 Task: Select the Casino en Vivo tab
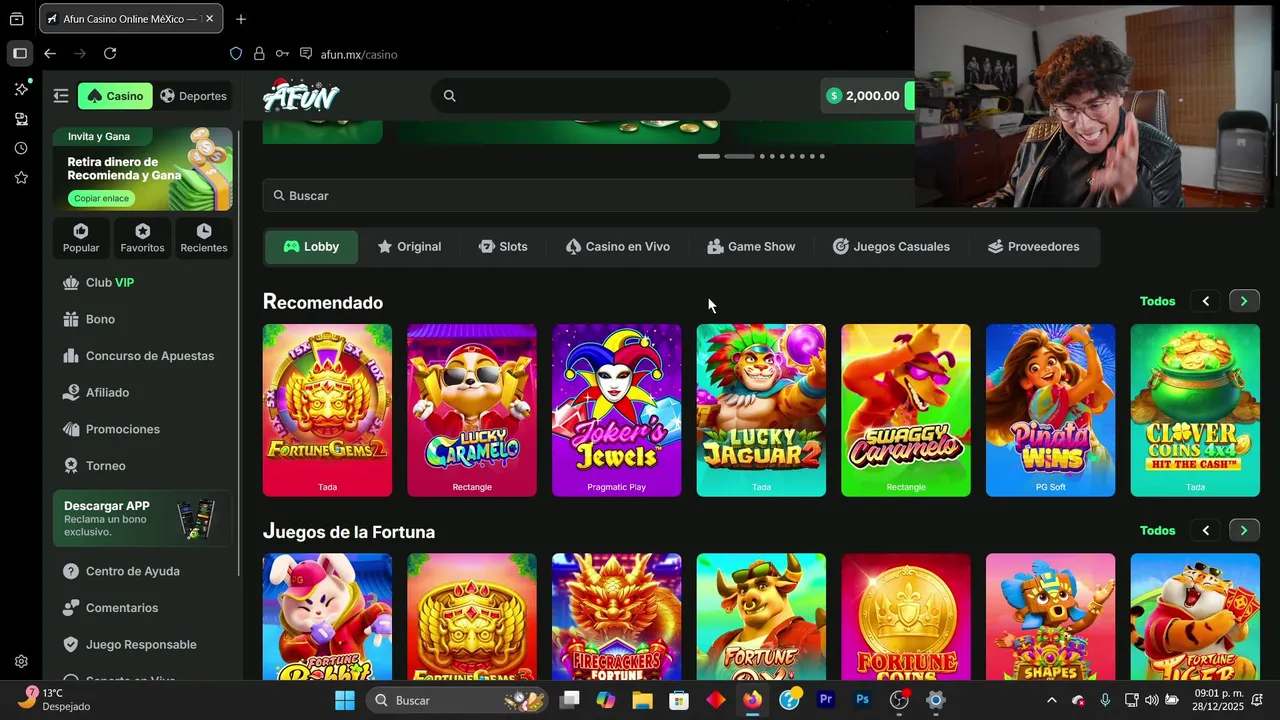pos(617,247)
